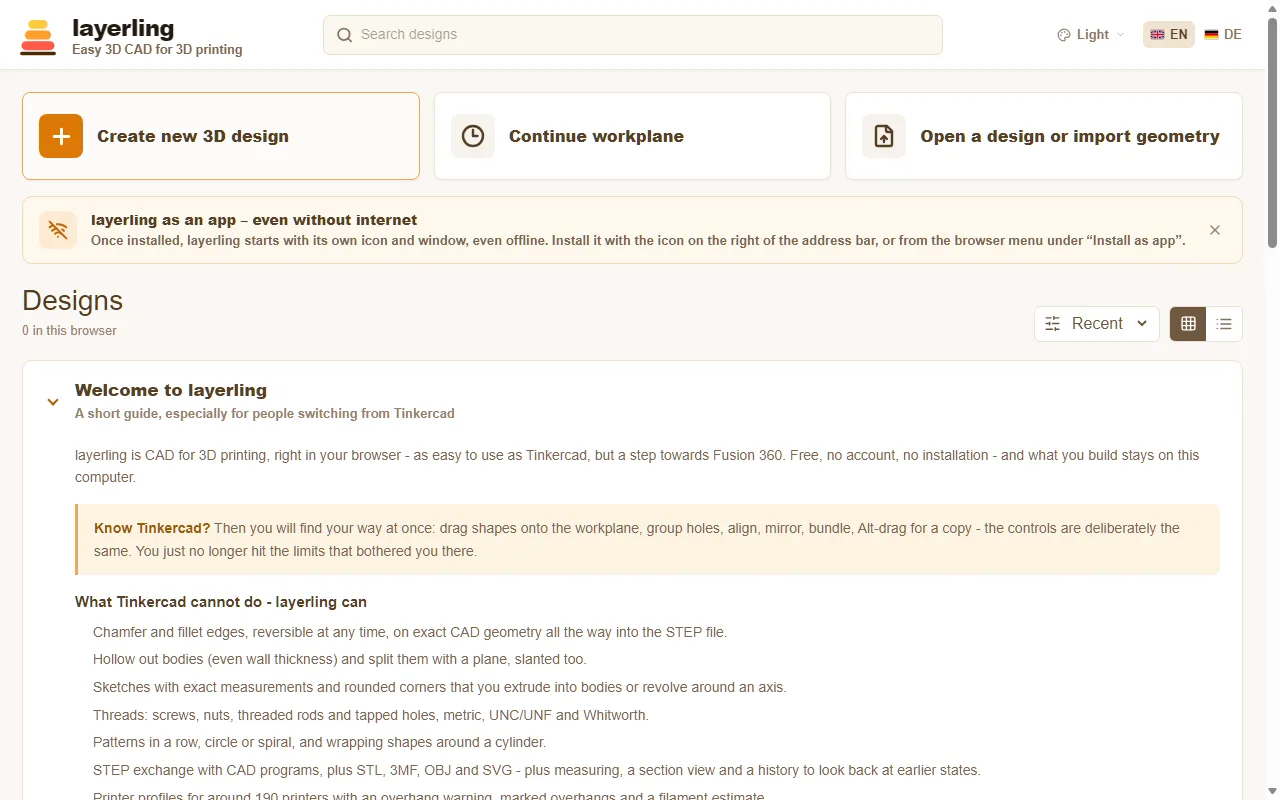Click the "Hollow out bodies" line
The height and width of the screenshot is (800, 1280).
(x=340, y=660)
